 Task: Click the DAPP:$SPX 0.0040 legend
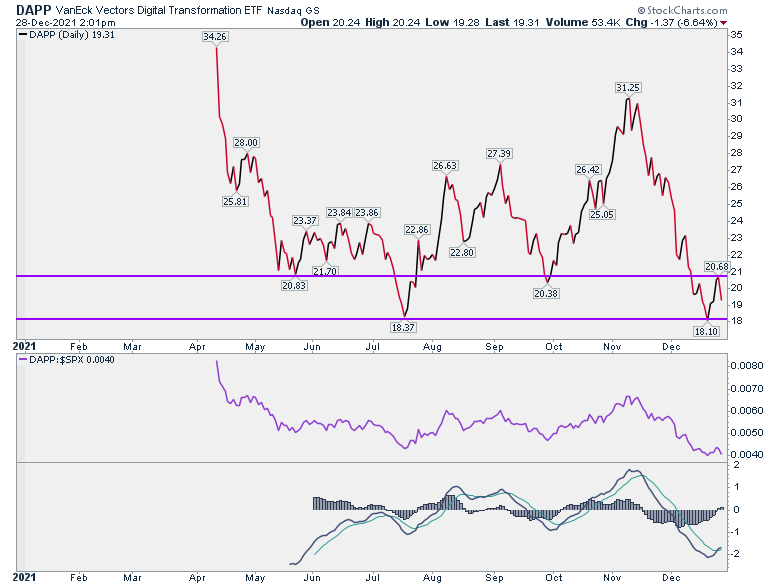coord(67,360)
